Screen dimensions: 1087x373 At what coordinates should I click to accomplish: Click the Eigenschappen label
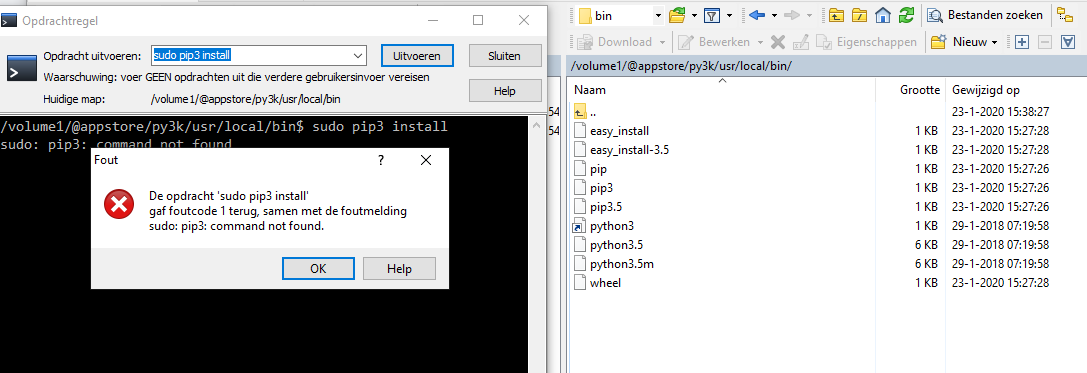877,42
